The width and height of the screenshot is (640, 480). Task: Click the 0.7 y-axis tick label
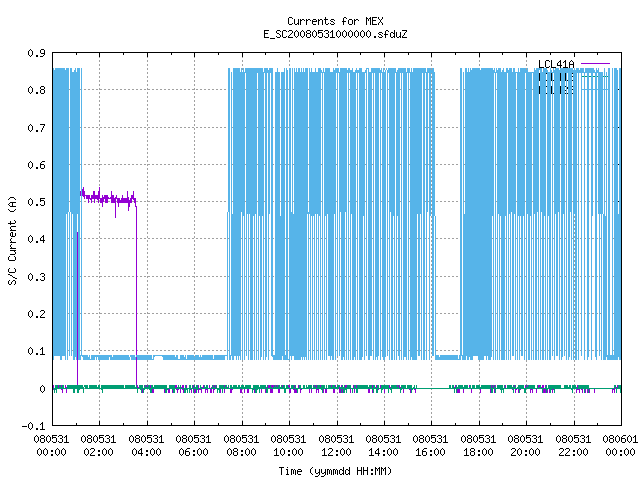click(x=36, y=128)
